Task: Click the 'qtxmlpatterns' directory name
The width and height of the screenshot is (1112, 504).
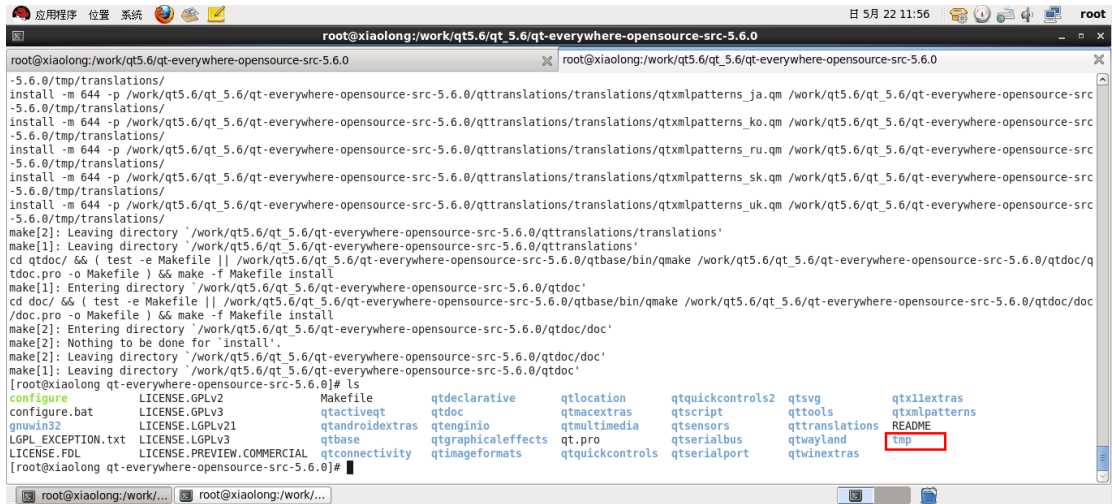Action: coord(934,412)
